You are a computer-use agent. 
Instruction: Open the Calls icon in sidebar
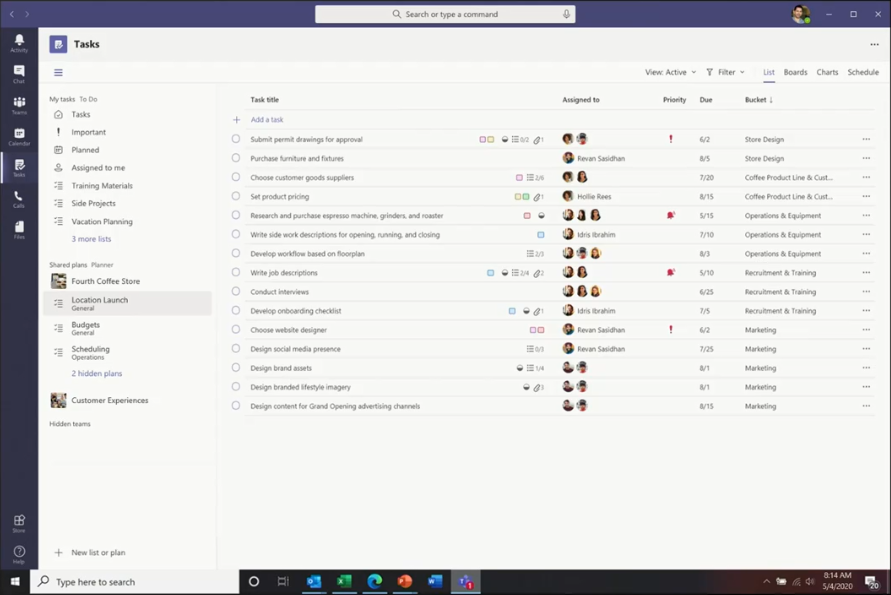click(19, 199)
